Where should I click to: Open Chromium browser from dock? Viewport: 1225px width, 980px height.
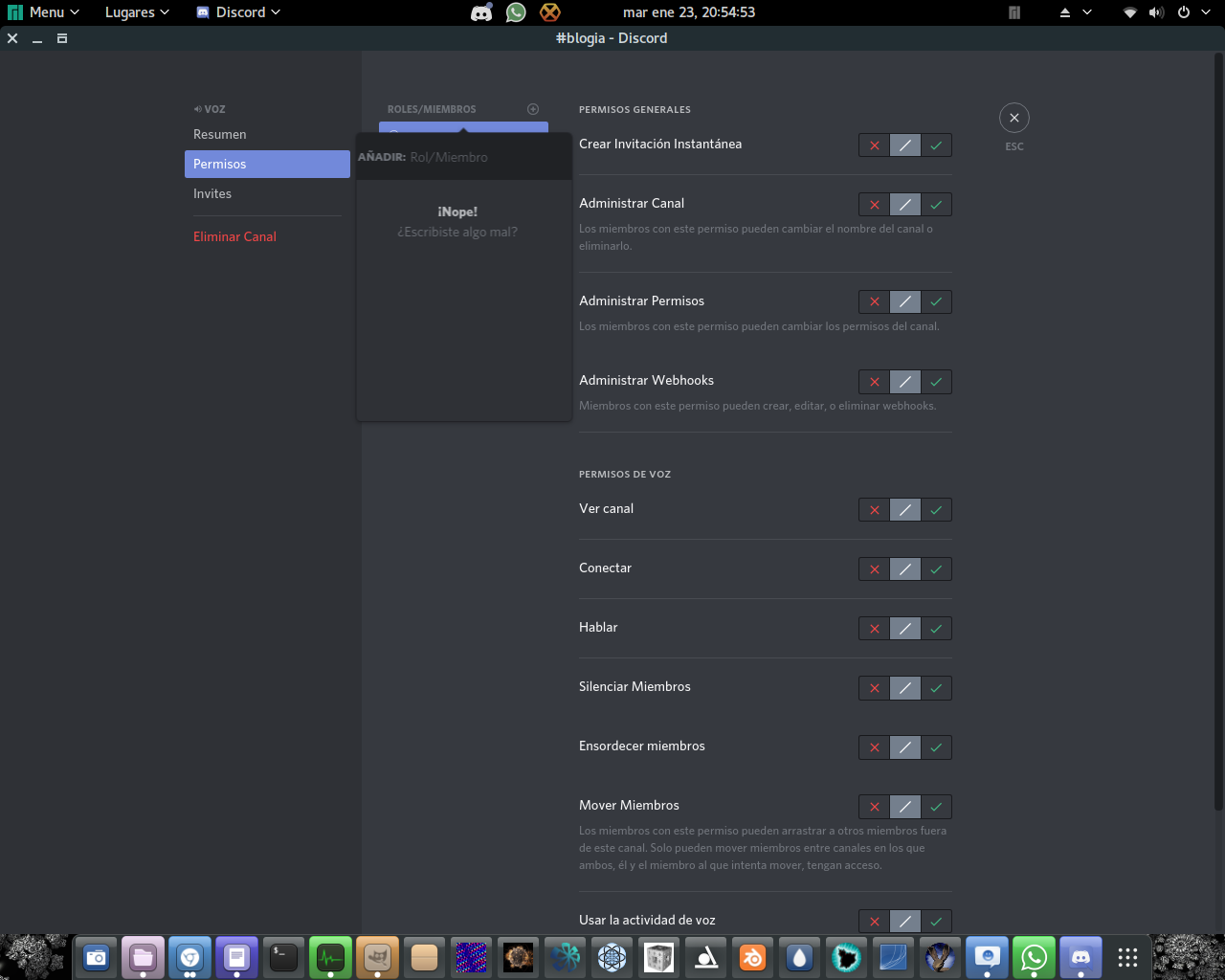189,957
